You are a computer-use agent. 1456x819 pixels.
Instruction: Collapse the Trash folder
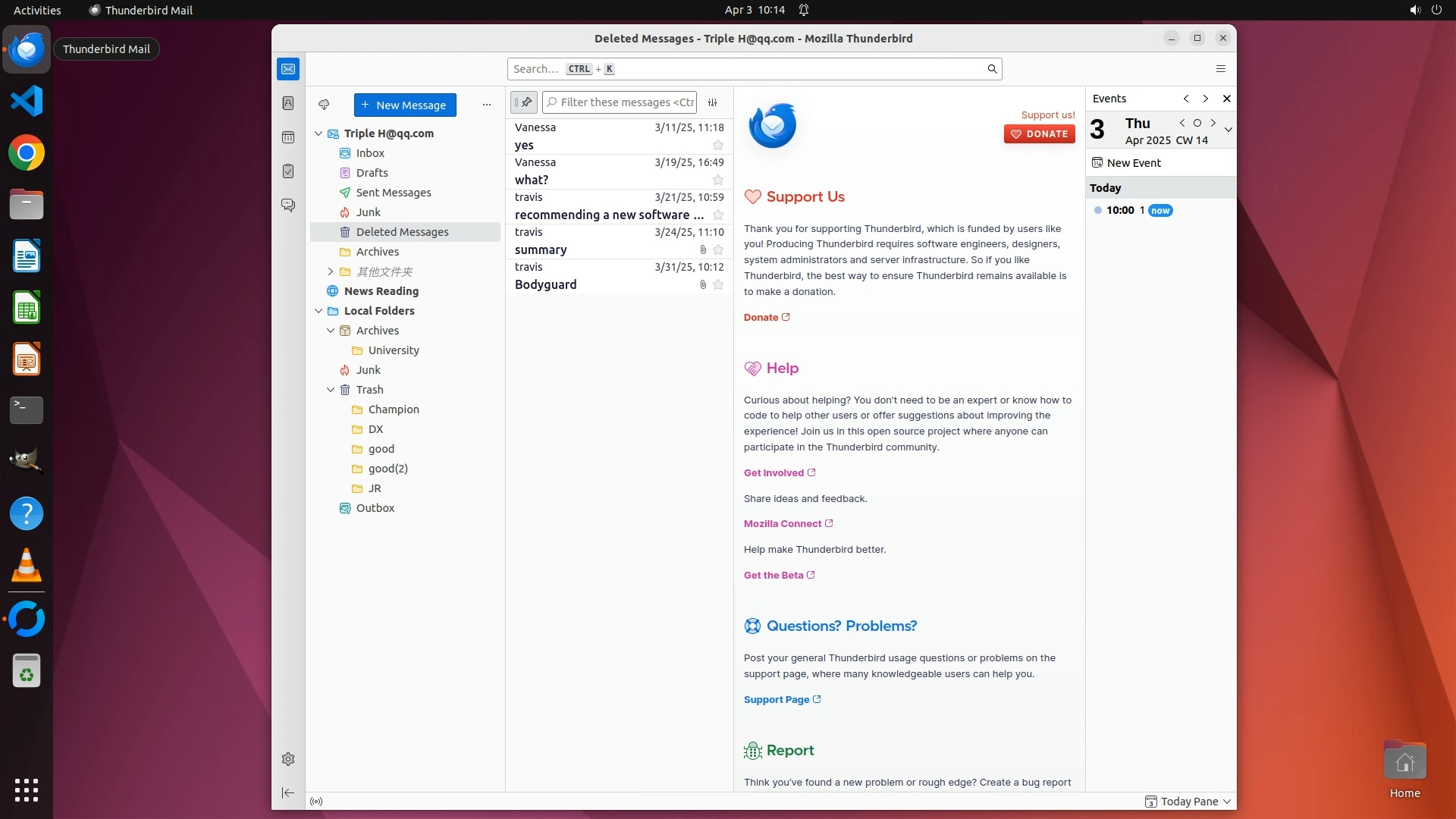pyautogui.click(x=331, y=390)
